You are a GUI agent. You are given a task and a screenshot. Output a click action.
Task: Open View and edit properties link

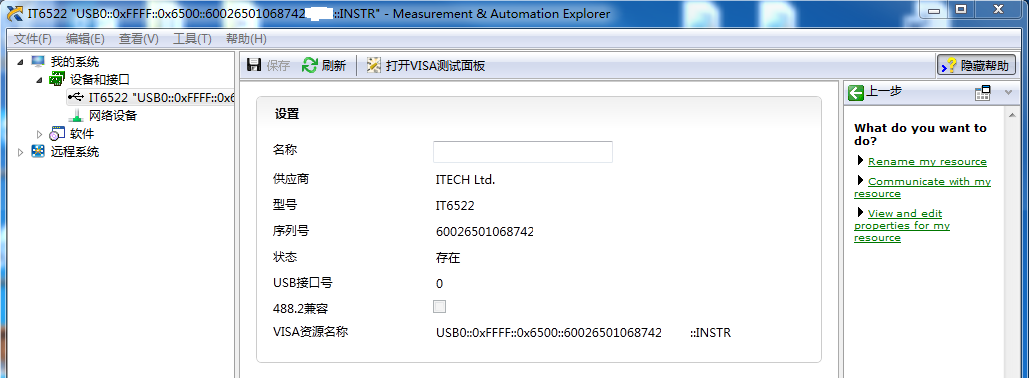click(x=902, y=225)
